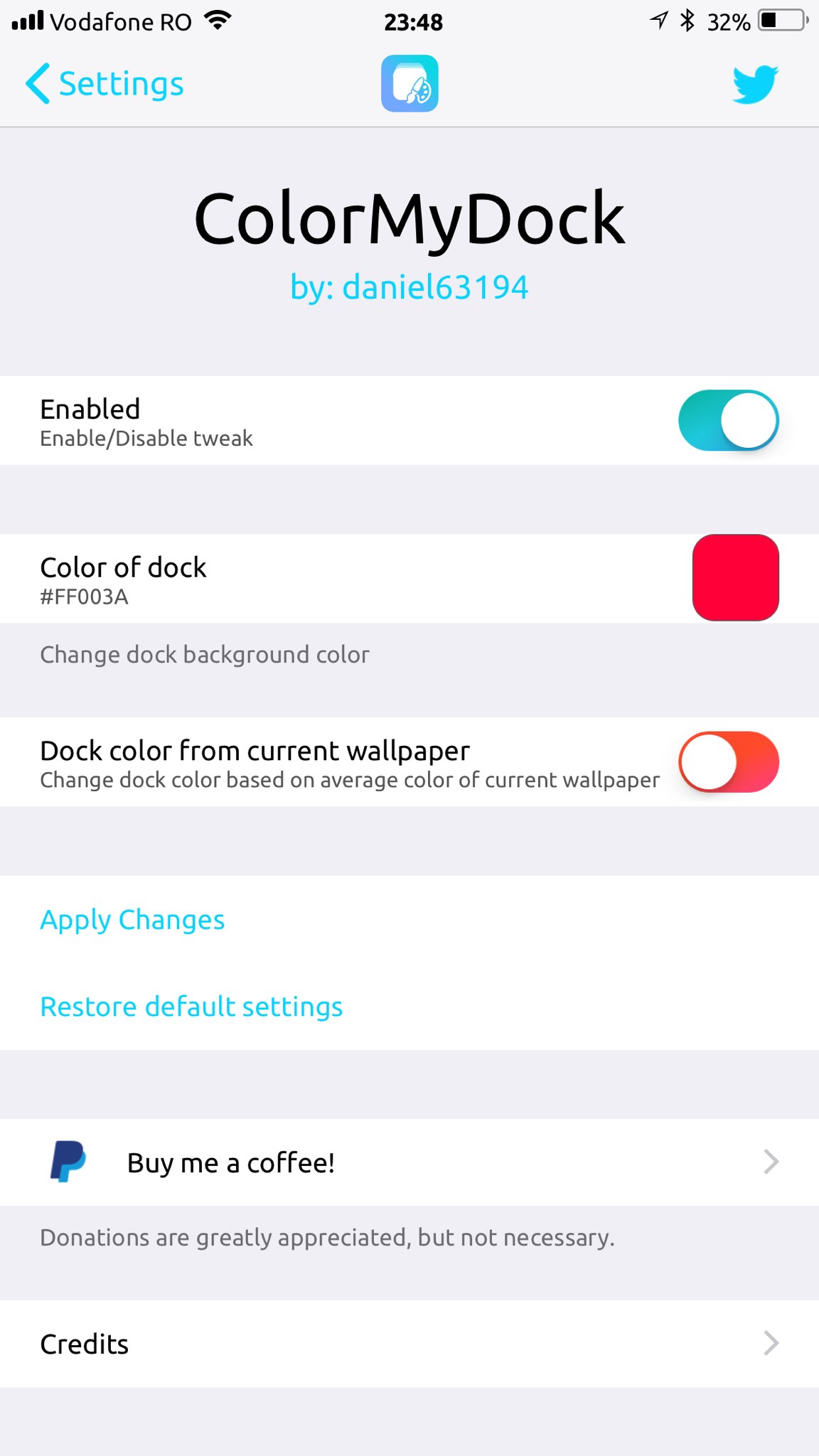Apply Changes to the dock
The image size is (819, 1456).
(132, 919)
